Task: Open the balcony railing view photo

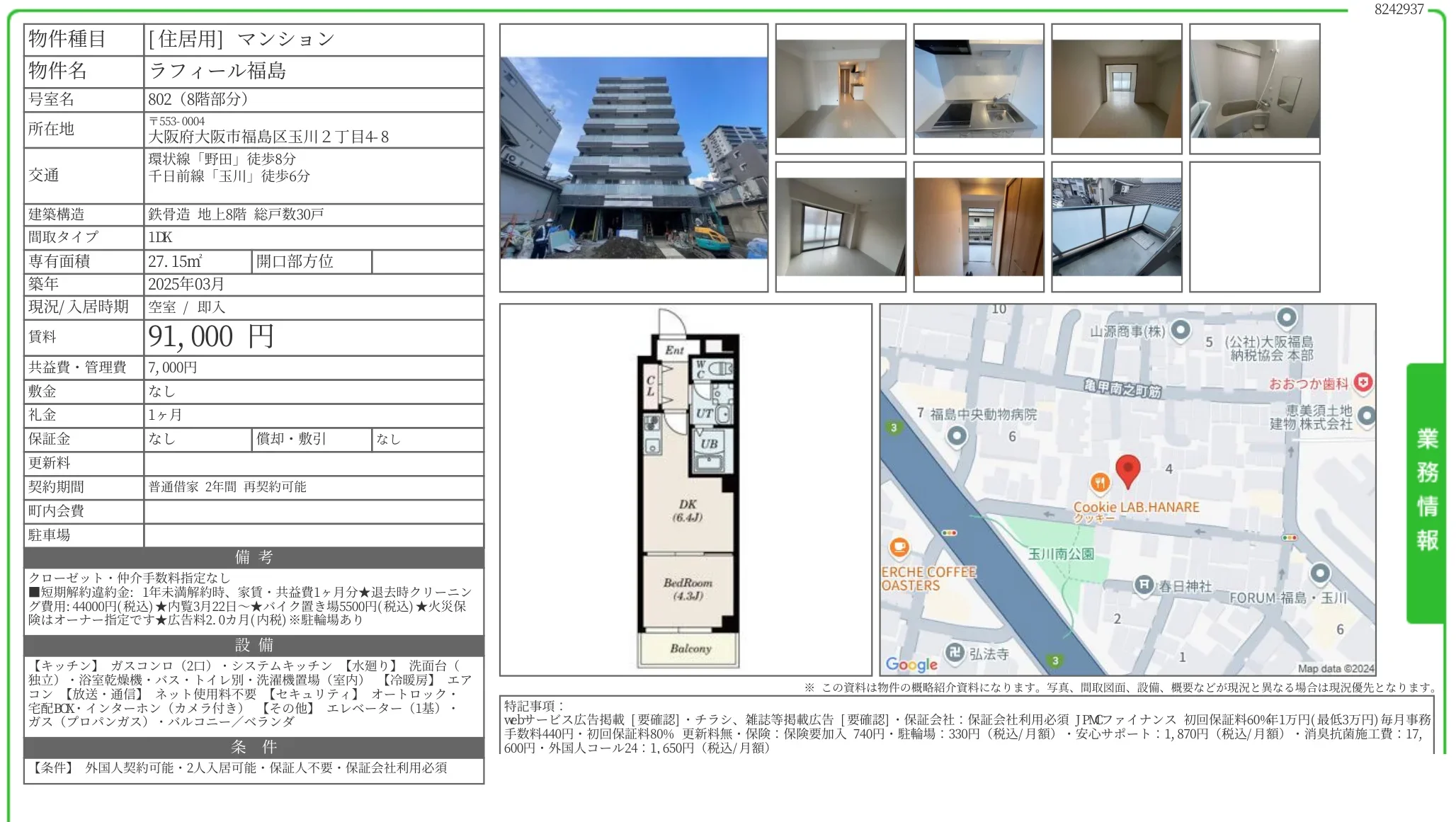Action: 1116,227
